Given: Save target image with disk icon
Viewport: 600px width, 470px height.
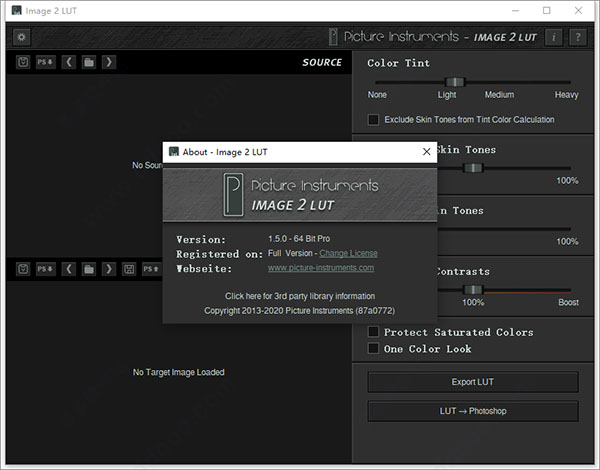Looking at the screenshot, I should point(129,269).
